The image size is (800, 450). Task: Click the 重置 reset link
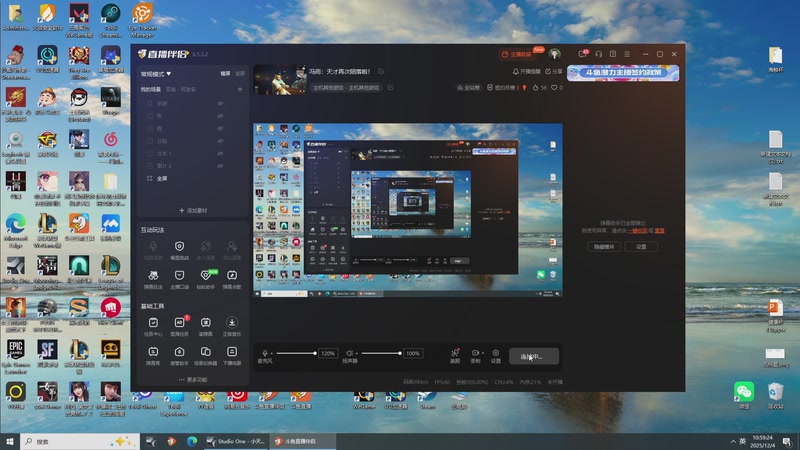pos(660,231)
